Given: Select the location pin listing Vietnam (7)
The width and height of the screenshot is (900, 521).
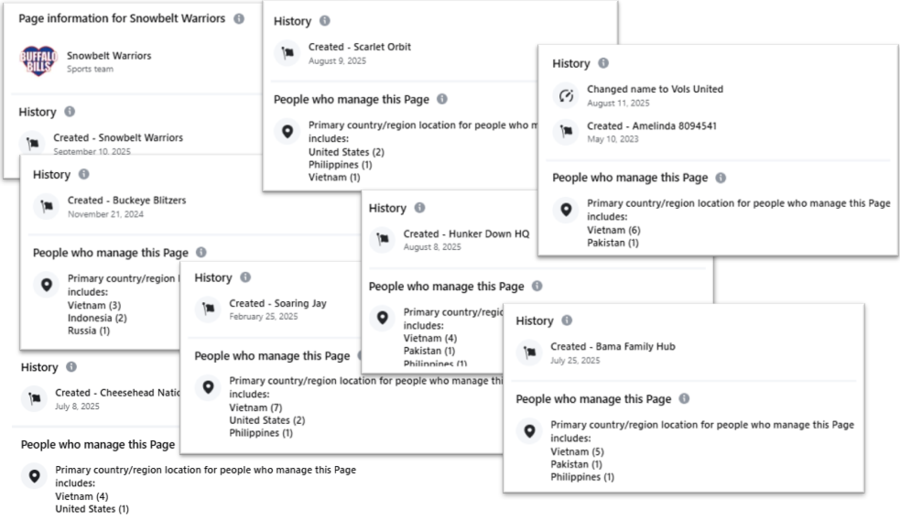Looking at the screenshot, I should click(208, 387).
